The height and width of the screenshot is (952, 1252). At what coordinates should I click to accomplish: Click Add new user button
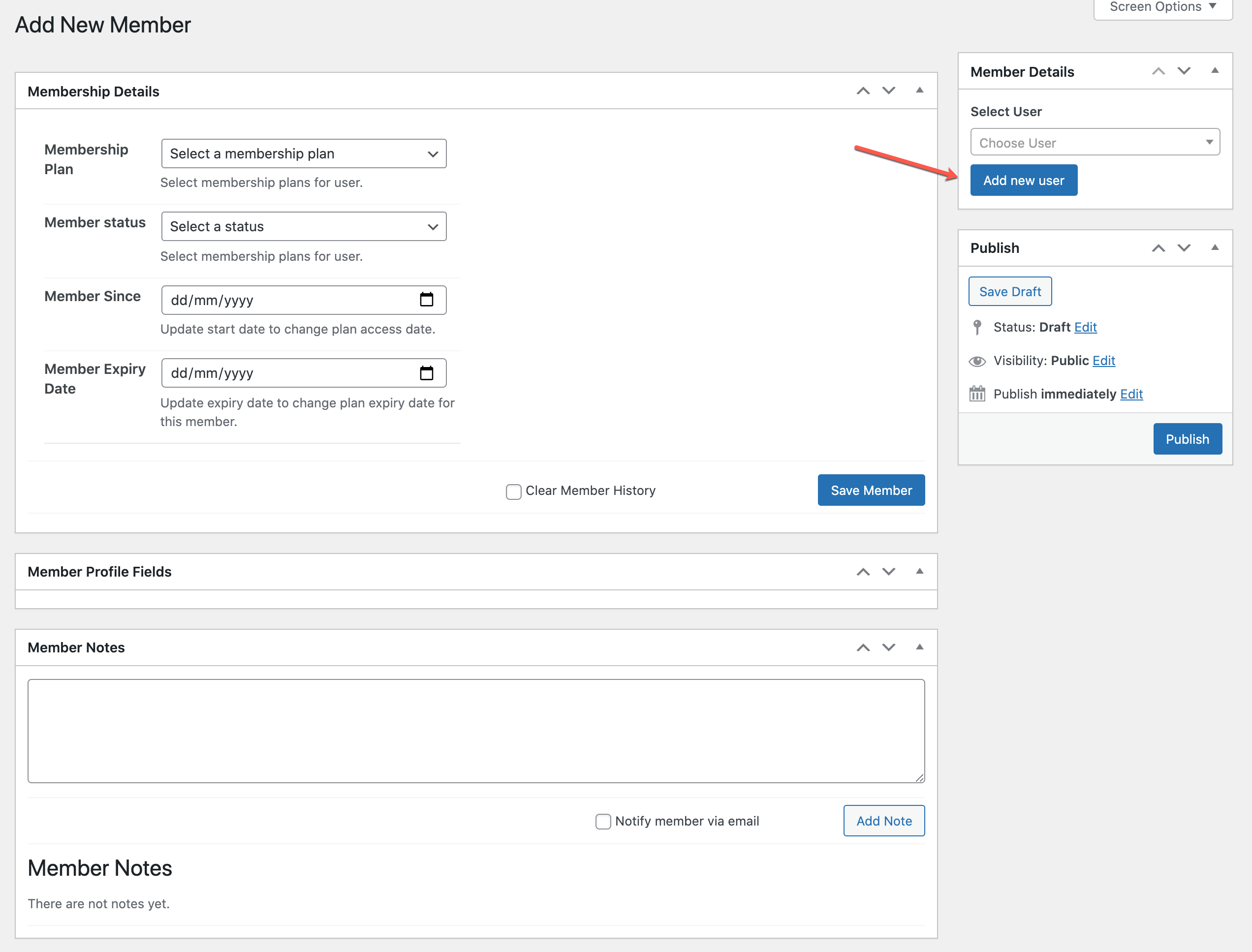click(x=1023, y=180)
